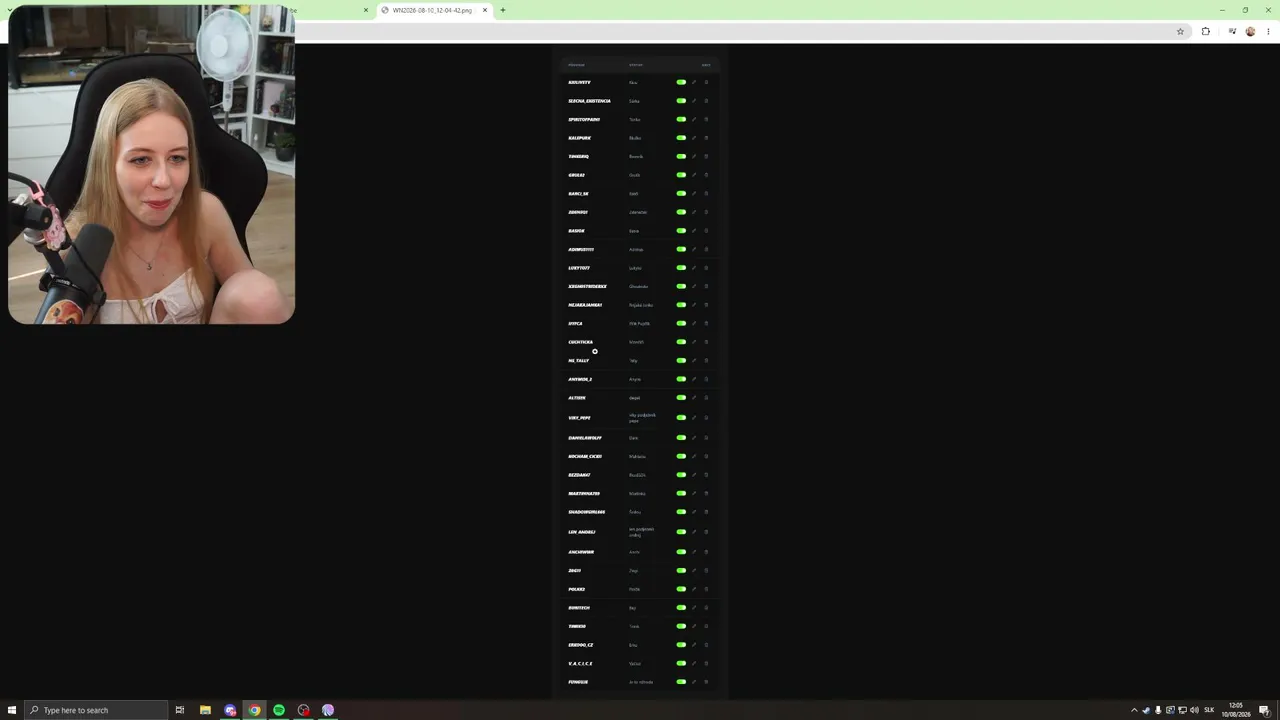This screenshot has width=1280, height=720.
Task: Delete the ERIKOOO_CZ row
Action: click(x=706, y=645)
